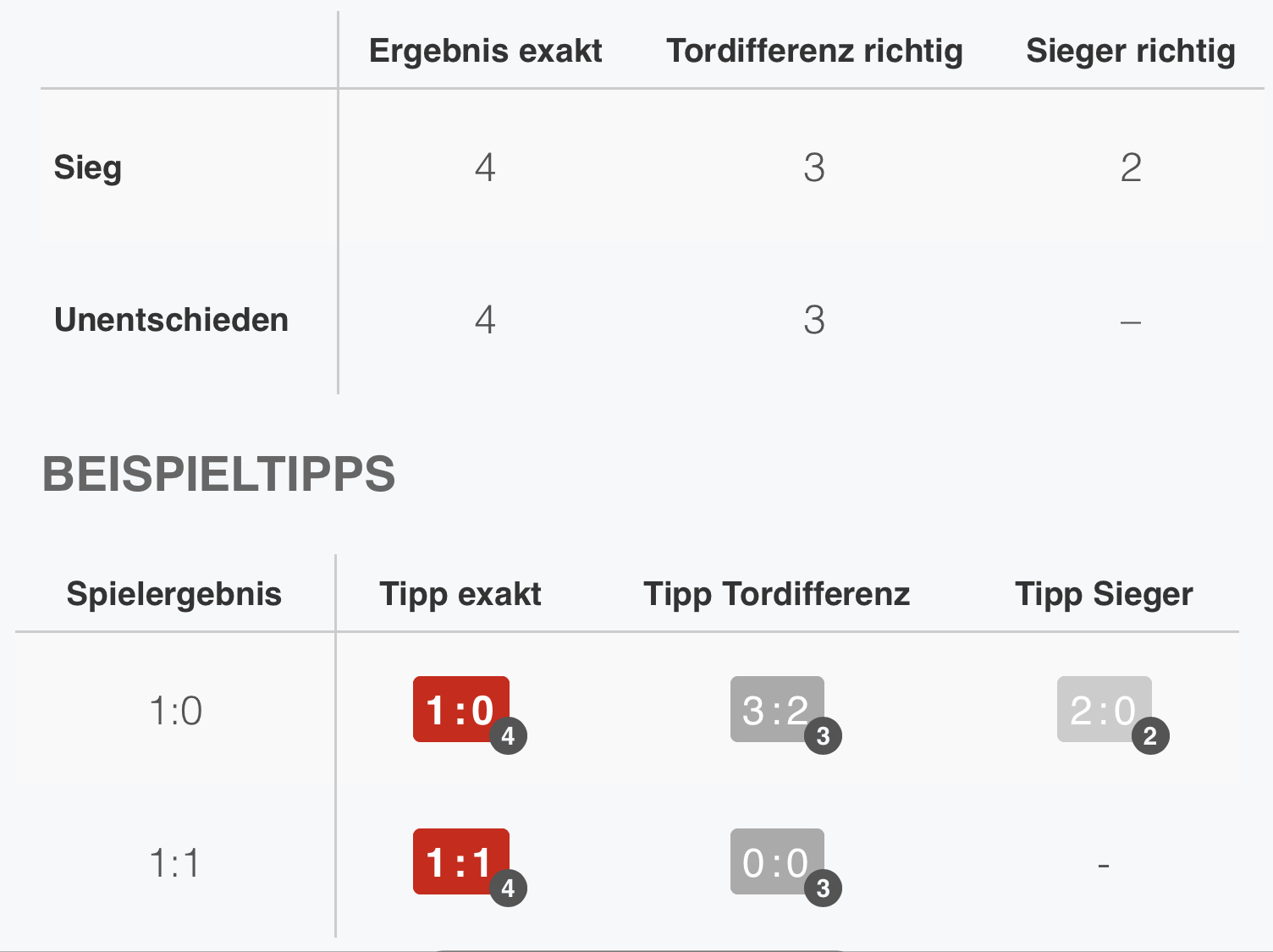
Task: Click the red 1:1 exact tip badge
Action: click(460, 861)
